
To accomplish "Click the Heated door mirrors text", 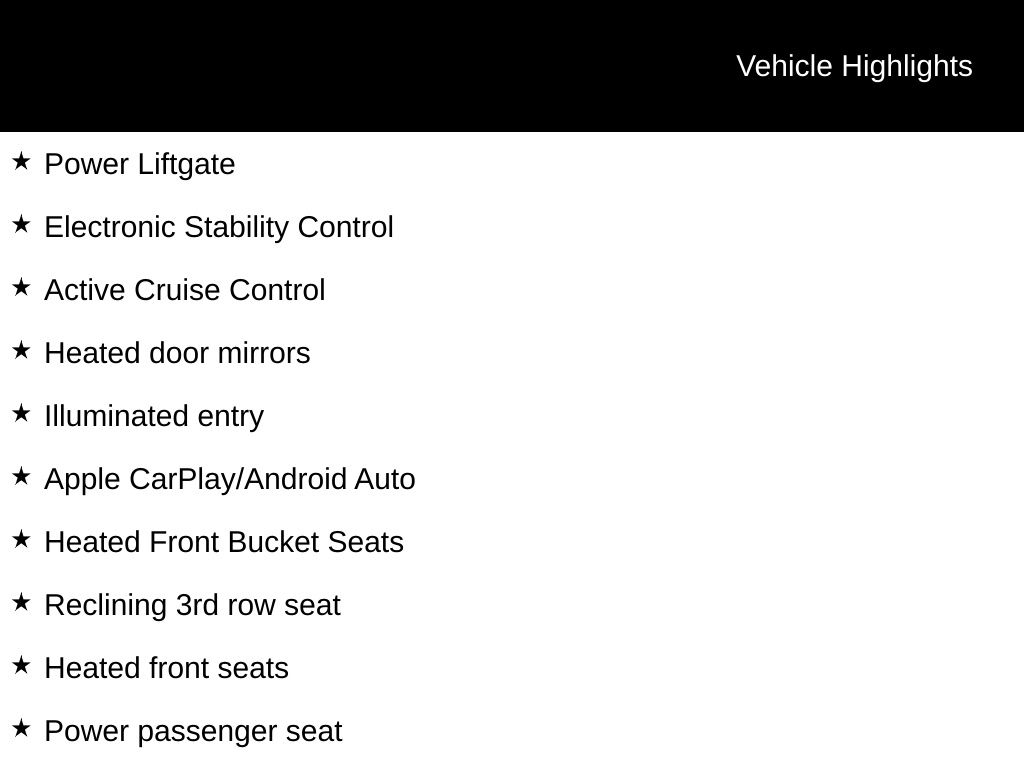I will pos(177,353).
